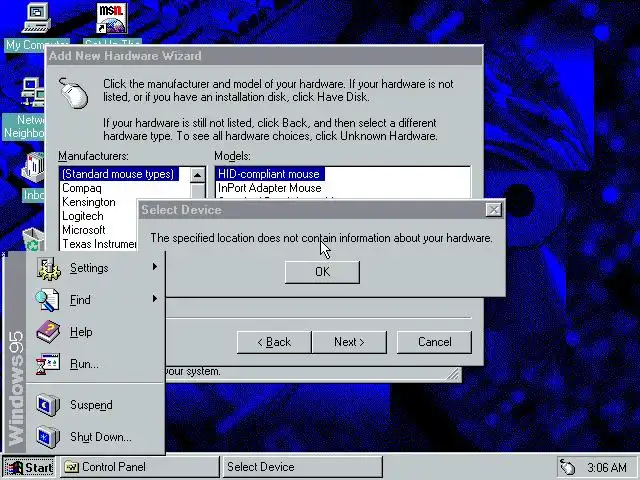Open Find submenu in Start menu
The image size is (640, 480).
click(x=96, y=300)
